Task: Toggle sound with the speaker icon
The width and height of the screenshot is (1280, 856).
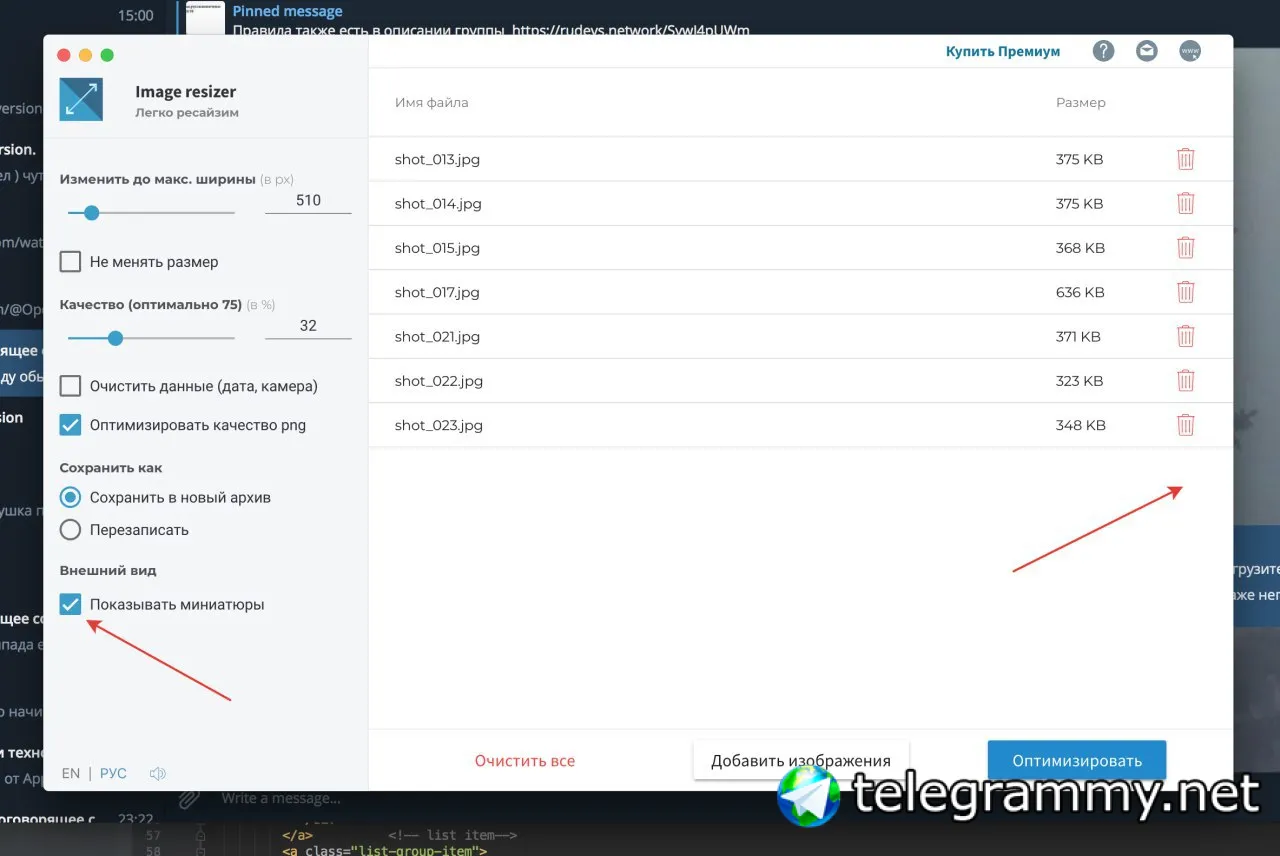Action: point(157,773)
